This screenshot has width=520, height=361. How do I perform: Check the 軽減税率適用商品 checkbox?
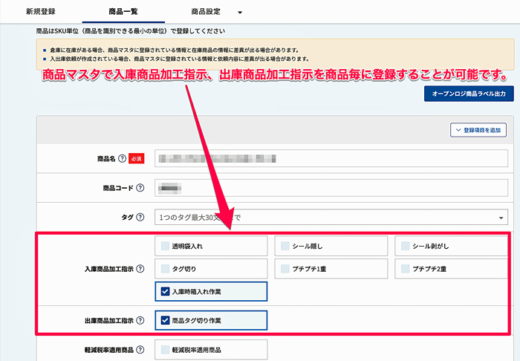click(x=165, y=350)
